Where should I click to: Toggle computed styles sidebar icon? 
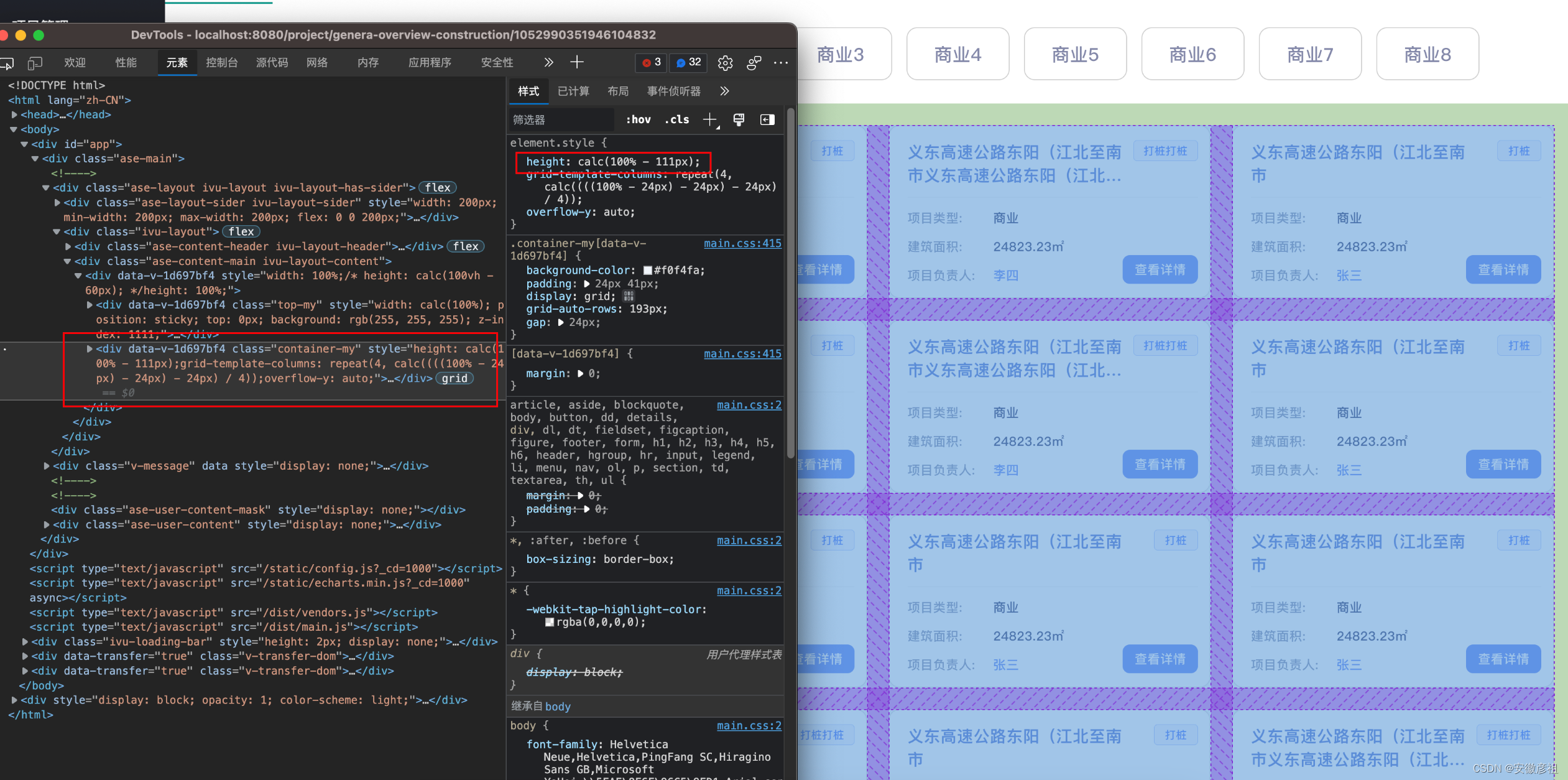tap(767, 119)
